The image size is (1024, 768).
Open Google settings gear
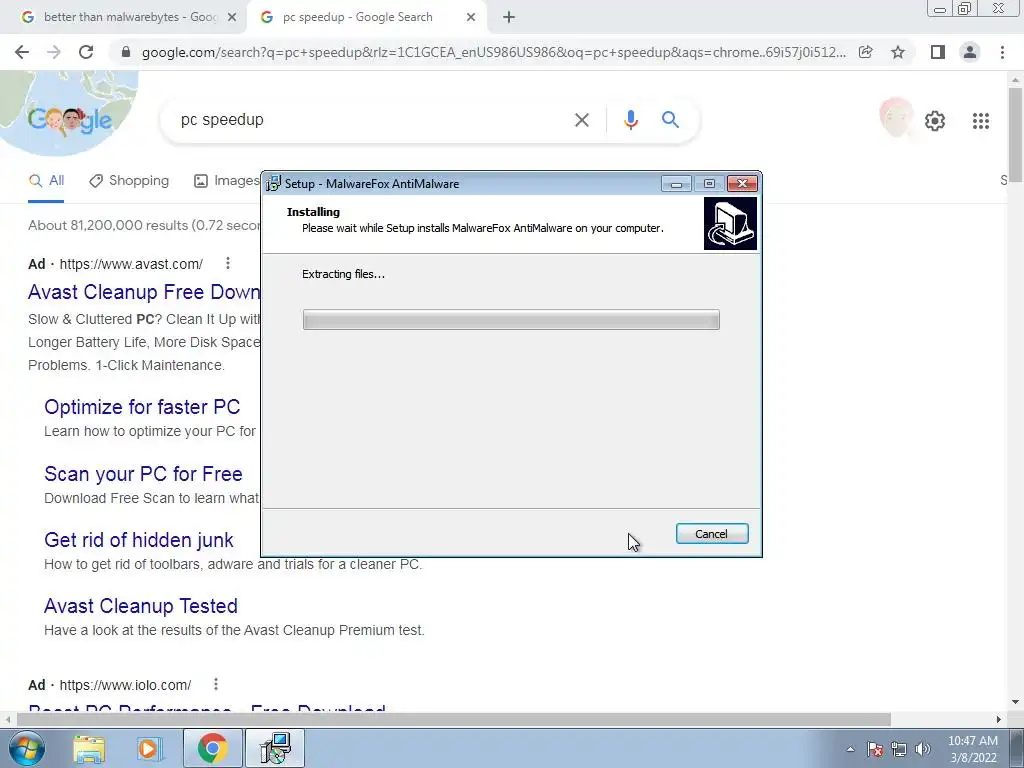(935, 121)
